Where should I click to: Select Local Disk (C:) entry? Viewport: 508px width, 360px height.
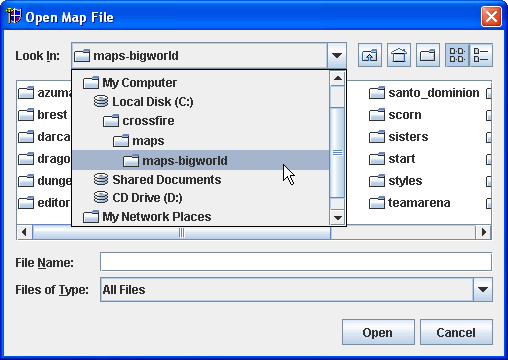click(200, 101)
